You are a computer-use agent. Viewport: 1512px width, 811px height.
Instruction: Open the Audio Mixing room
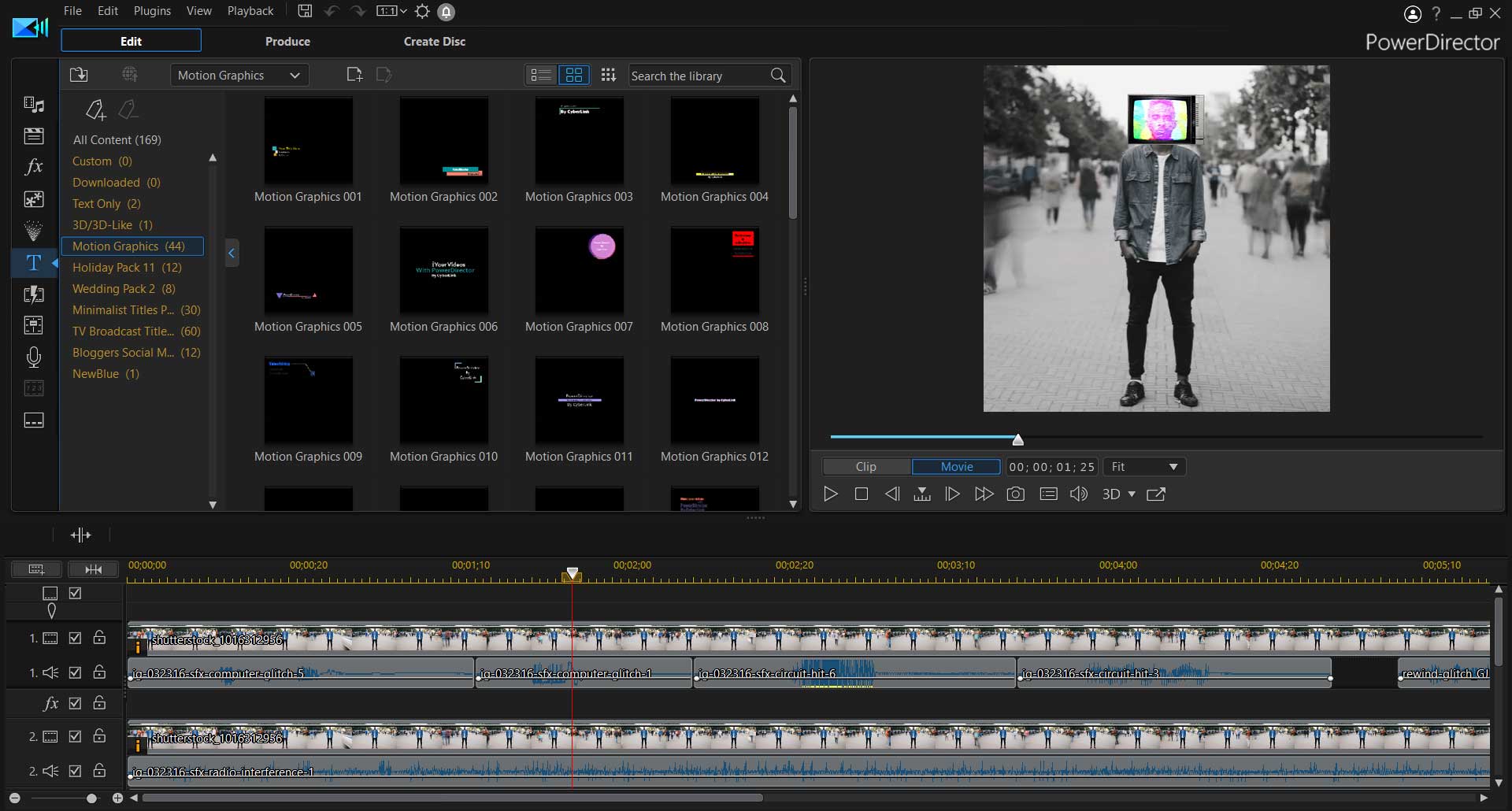(34, 325)
